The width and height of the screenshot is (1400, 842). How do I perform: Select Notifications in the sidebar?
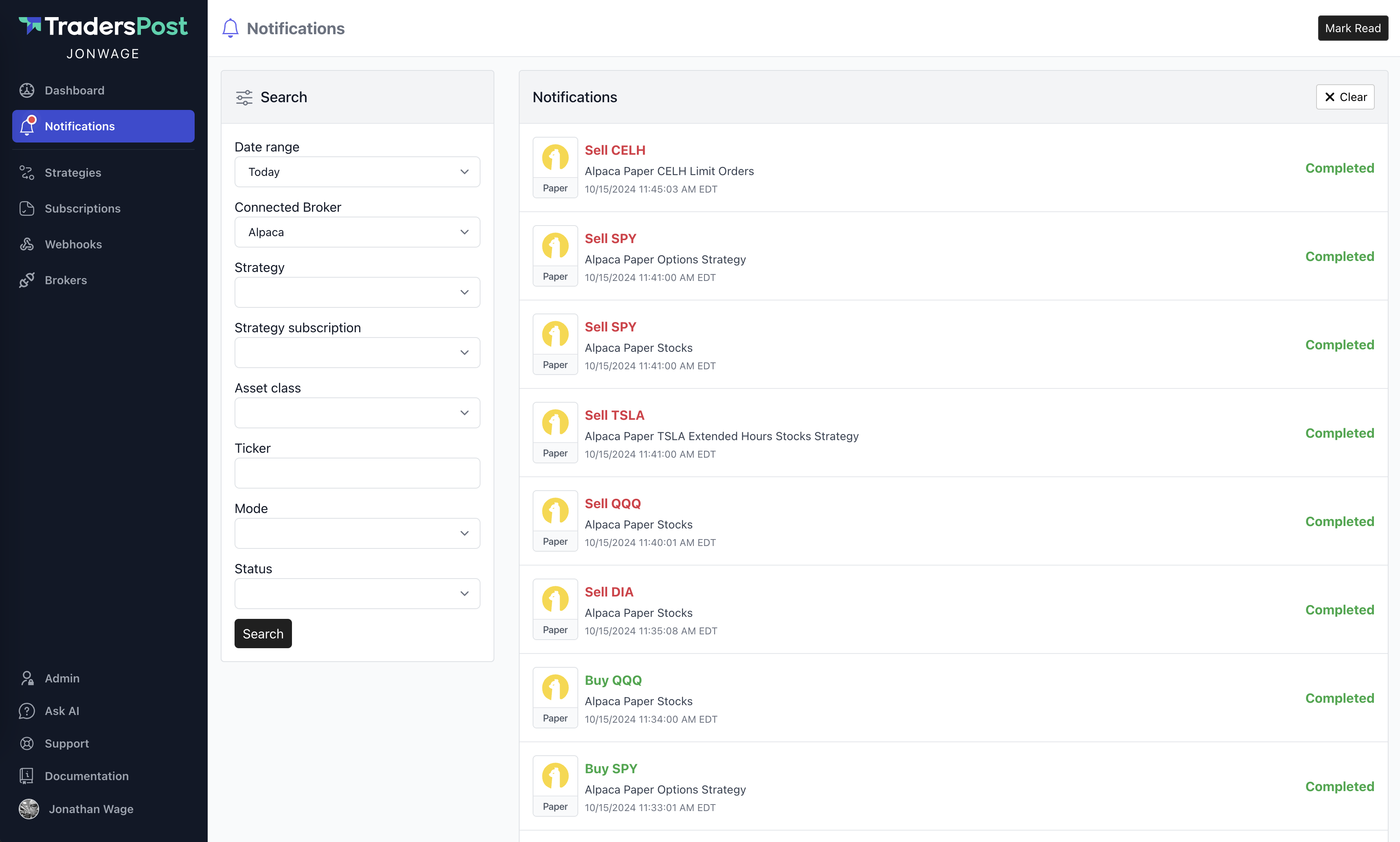(x=103, y=126)
